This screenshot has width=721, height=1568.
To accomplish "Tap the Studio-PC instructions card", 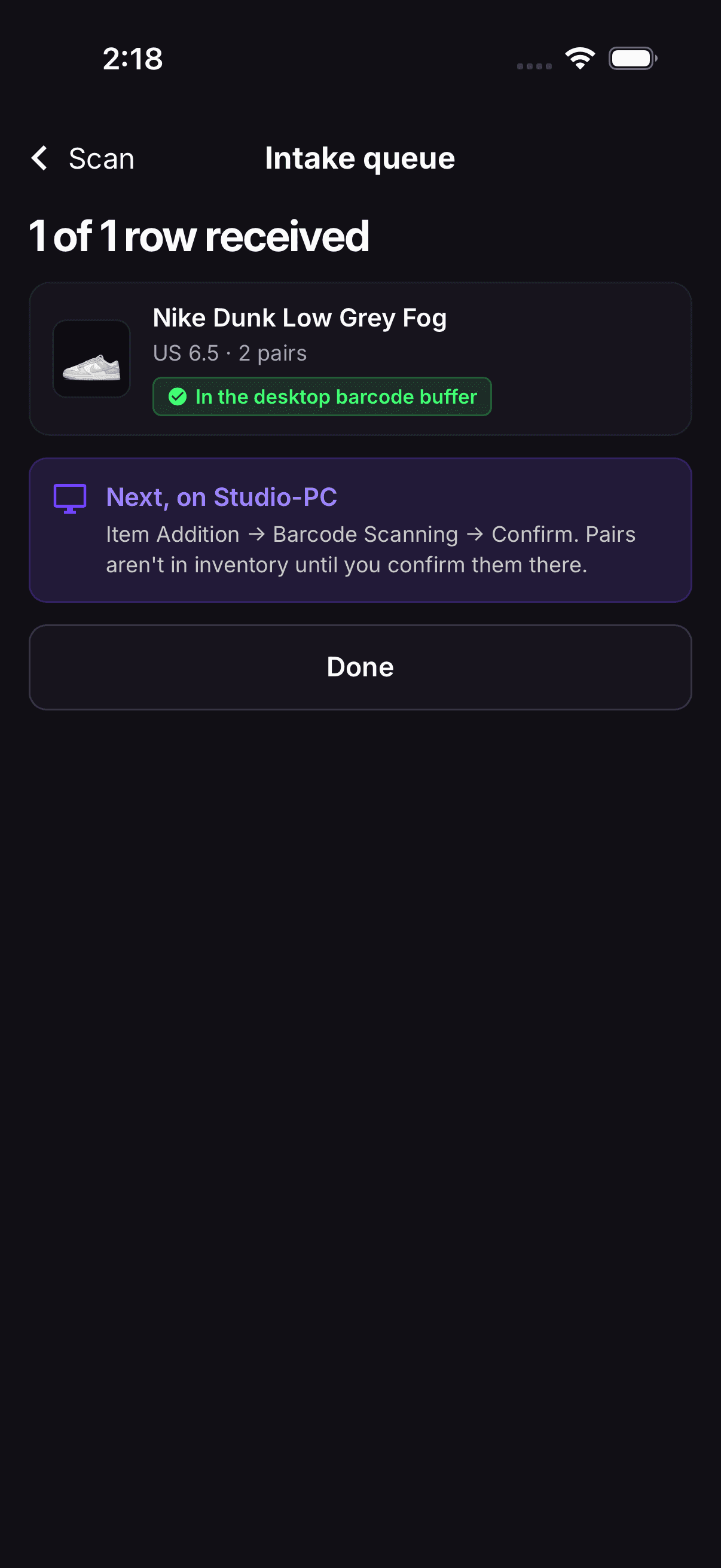I will (x=360, y=530).
